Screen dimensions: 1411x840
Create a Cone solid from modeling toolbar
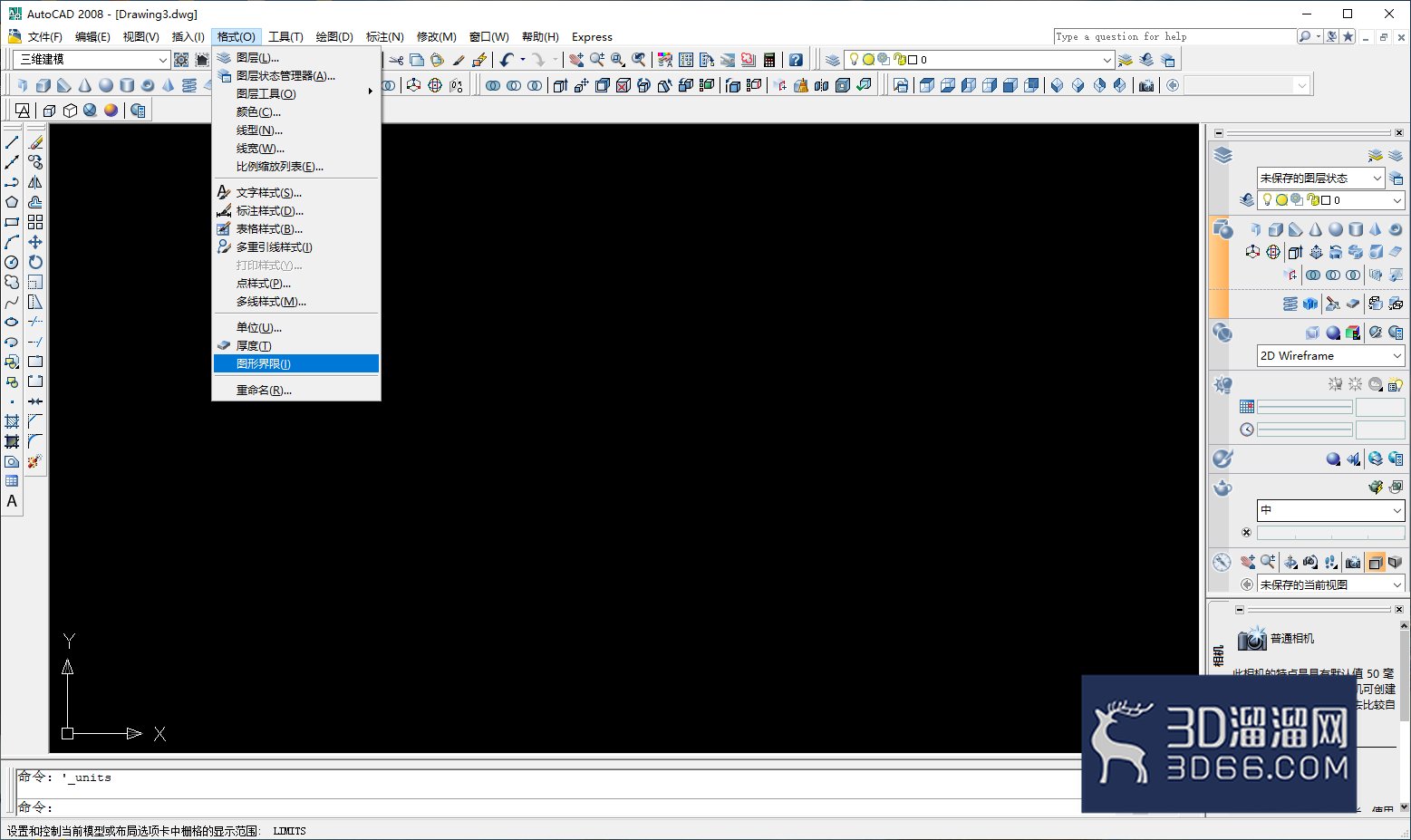(x=85, y=85)
